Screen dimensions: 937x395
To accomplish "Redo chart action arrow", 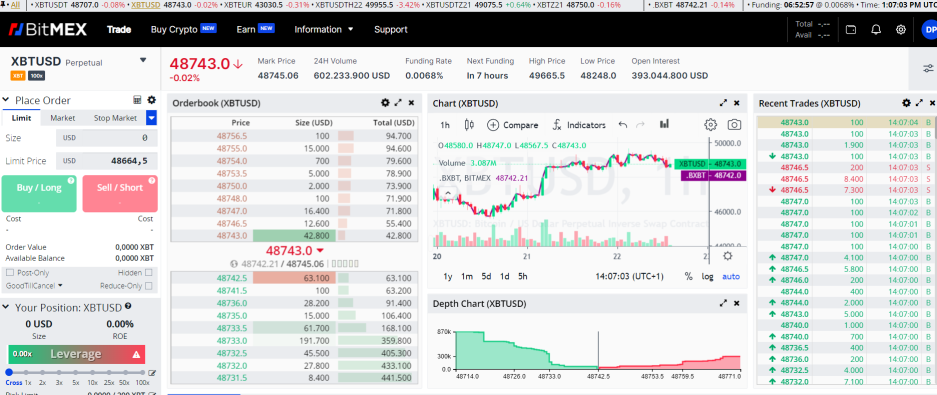I will (641, 125).
